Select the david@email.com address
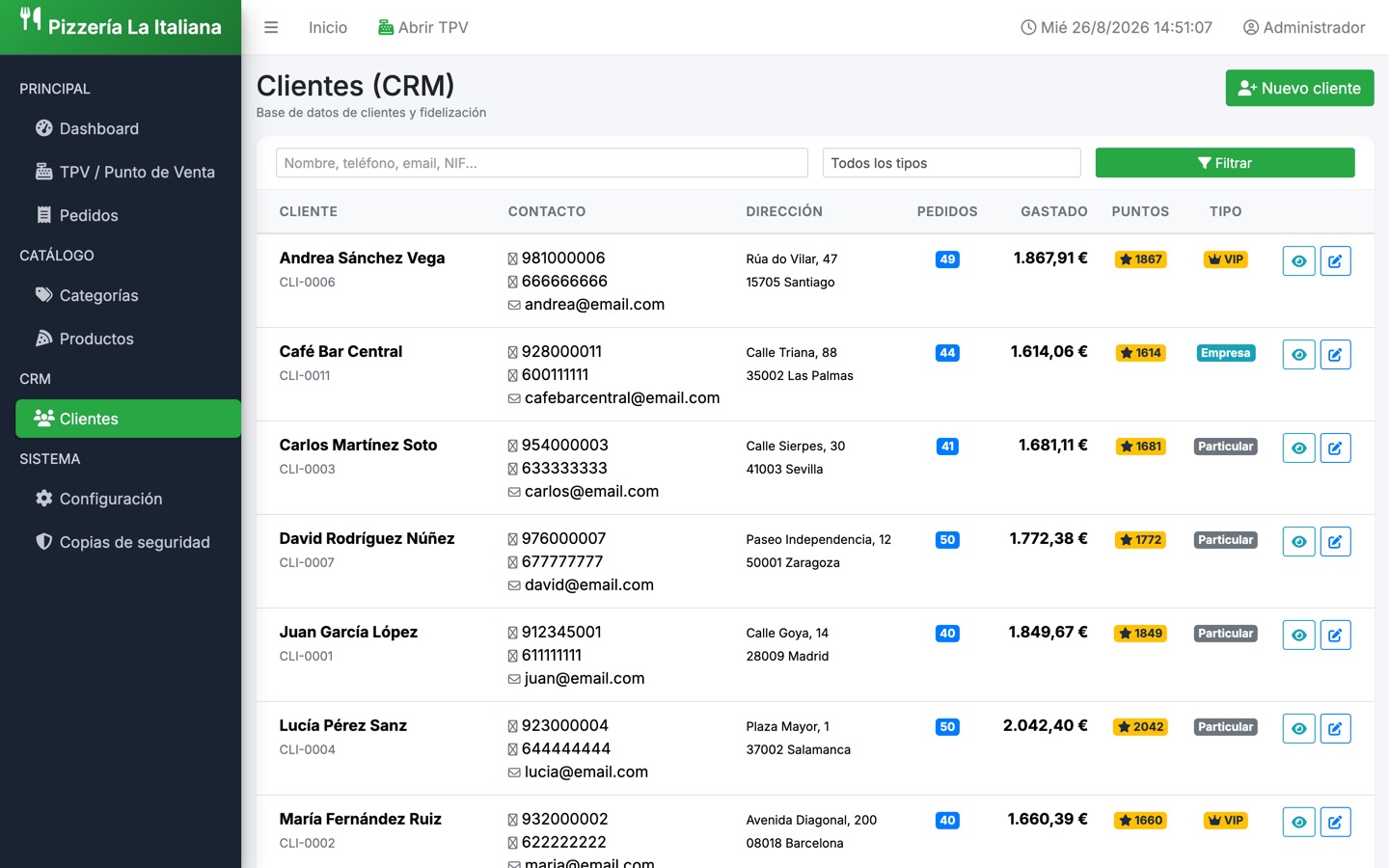Viewport: 1389px width, 868px height. pos(589,585)
